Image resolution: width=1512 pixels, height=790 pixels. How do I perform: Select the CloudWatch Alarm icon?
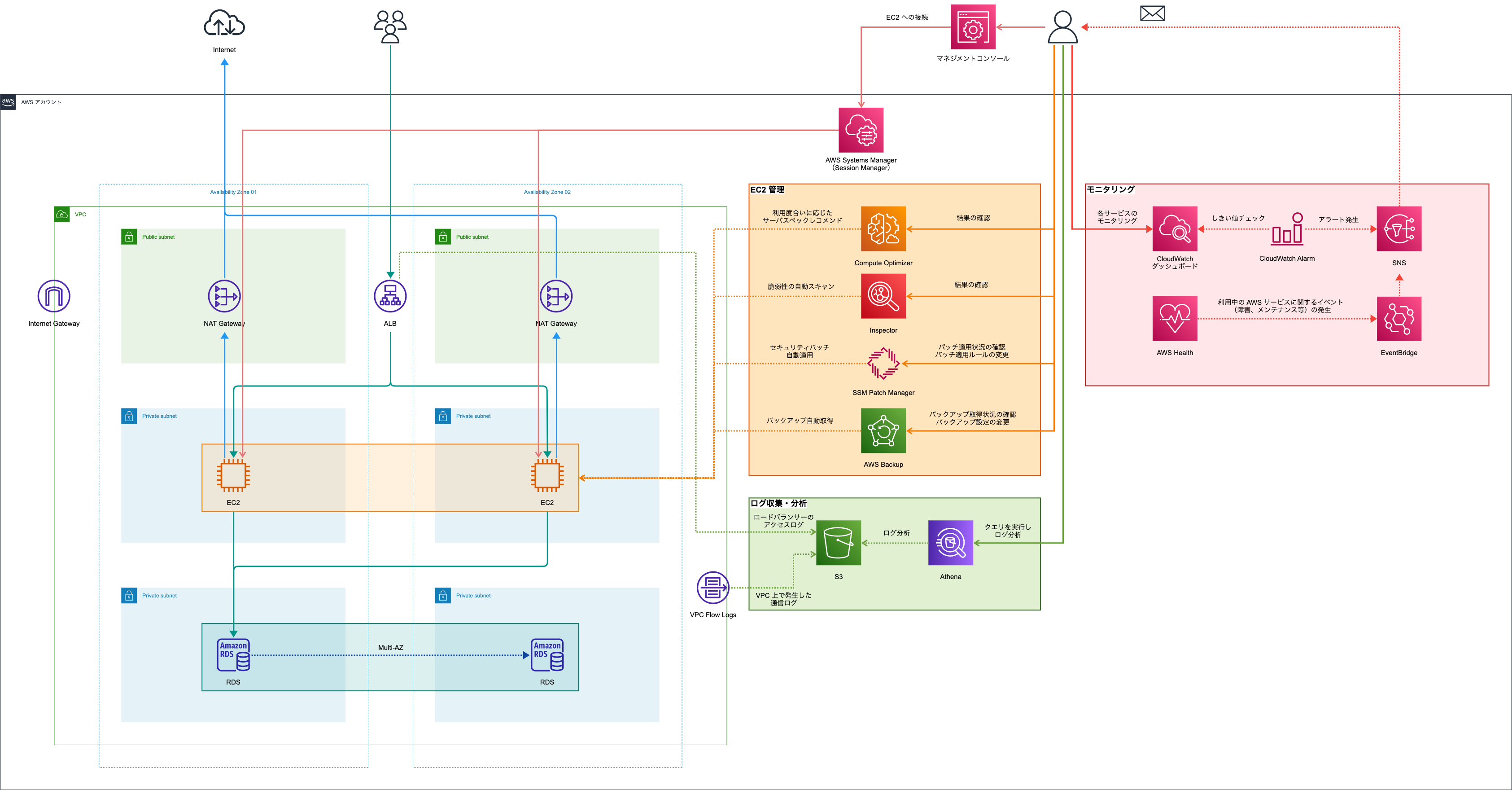[x=1287, y=228]
